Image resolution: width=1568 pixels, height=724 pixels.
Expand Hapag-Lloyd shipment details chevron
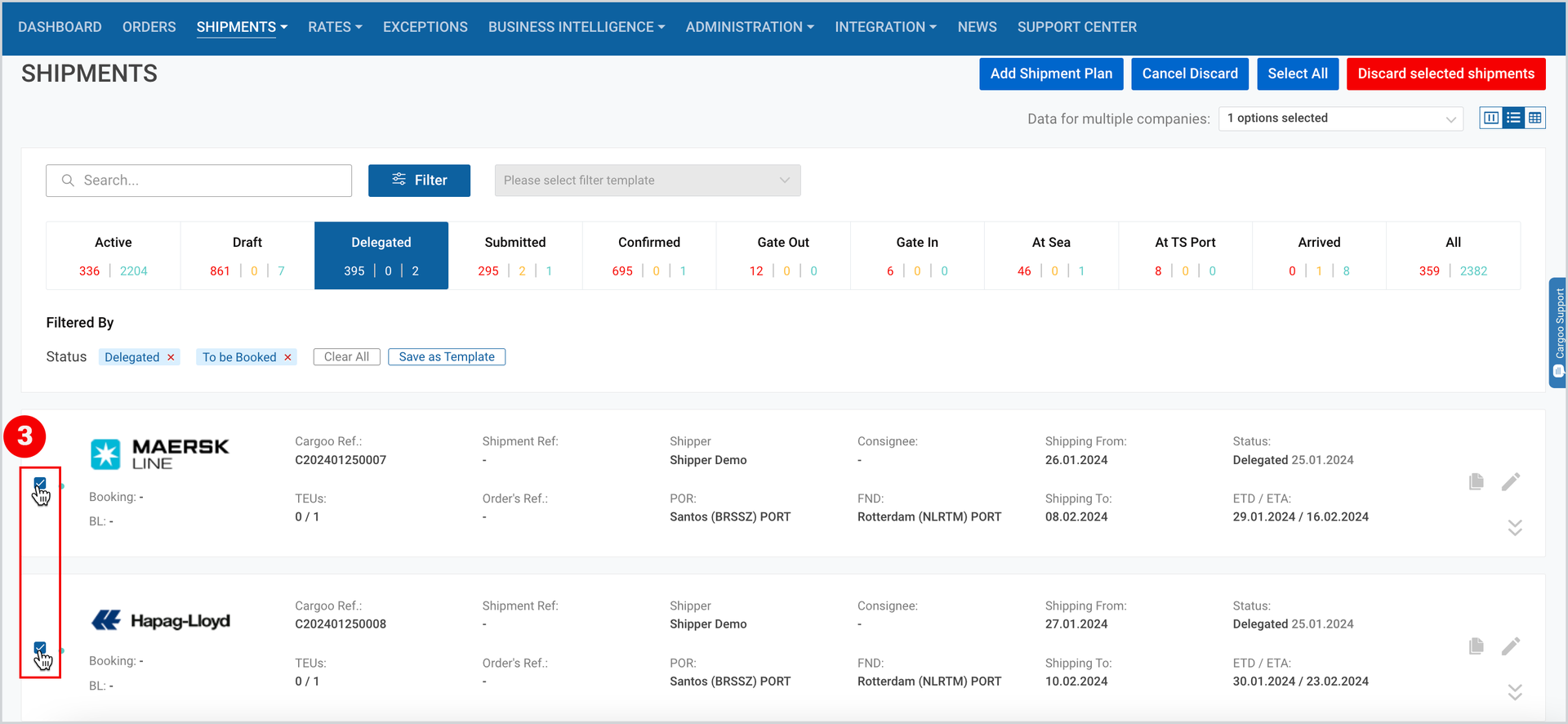[x=1515, y=692]
